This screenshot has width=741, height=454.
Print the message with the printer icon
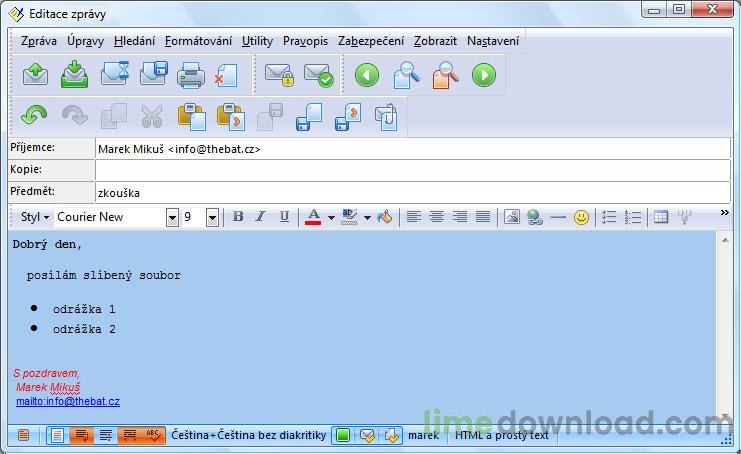pyautogui.click(x=191, y=75)
